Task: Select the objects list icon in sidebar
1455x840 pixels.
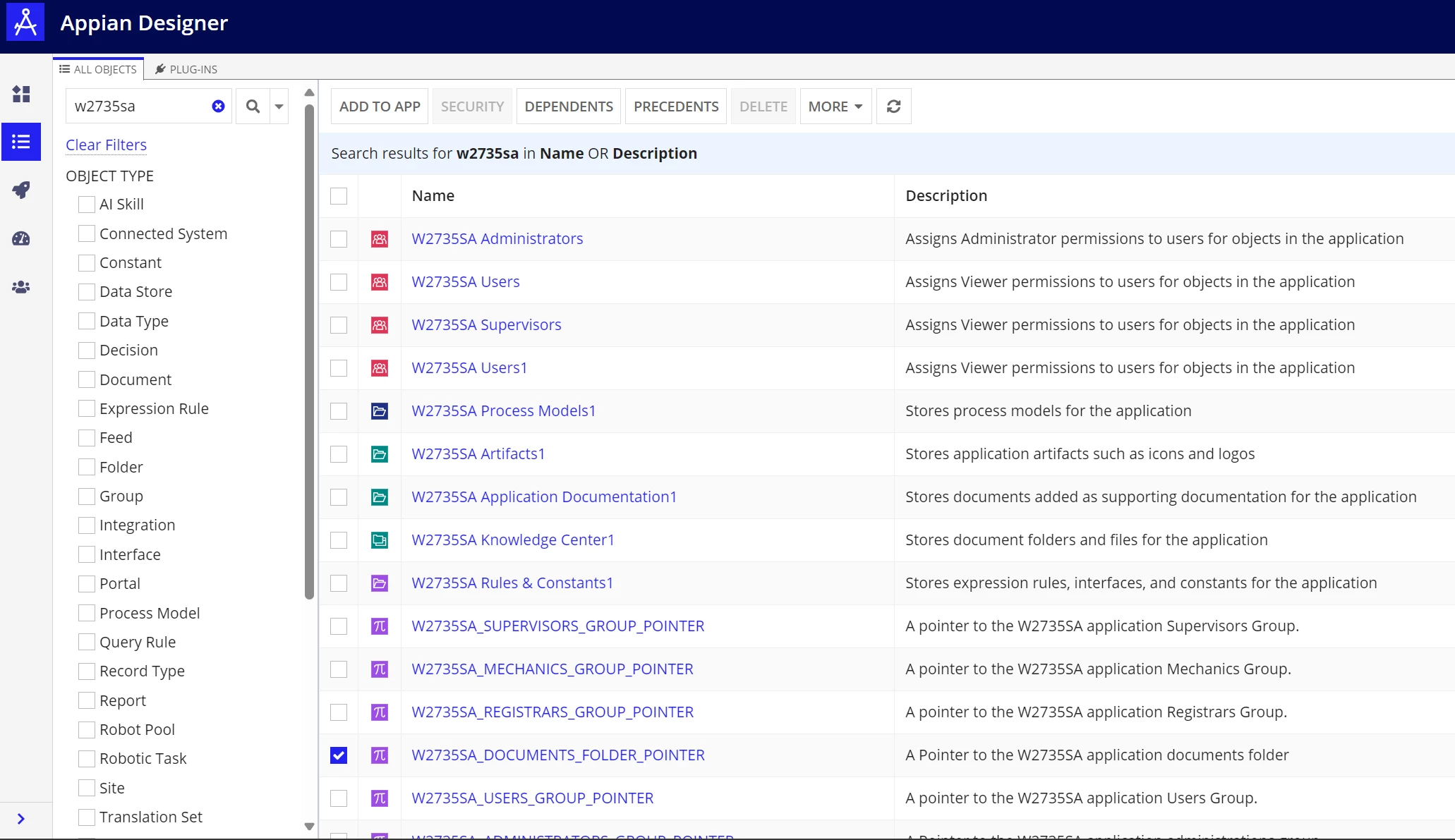Action: (21, 142)
